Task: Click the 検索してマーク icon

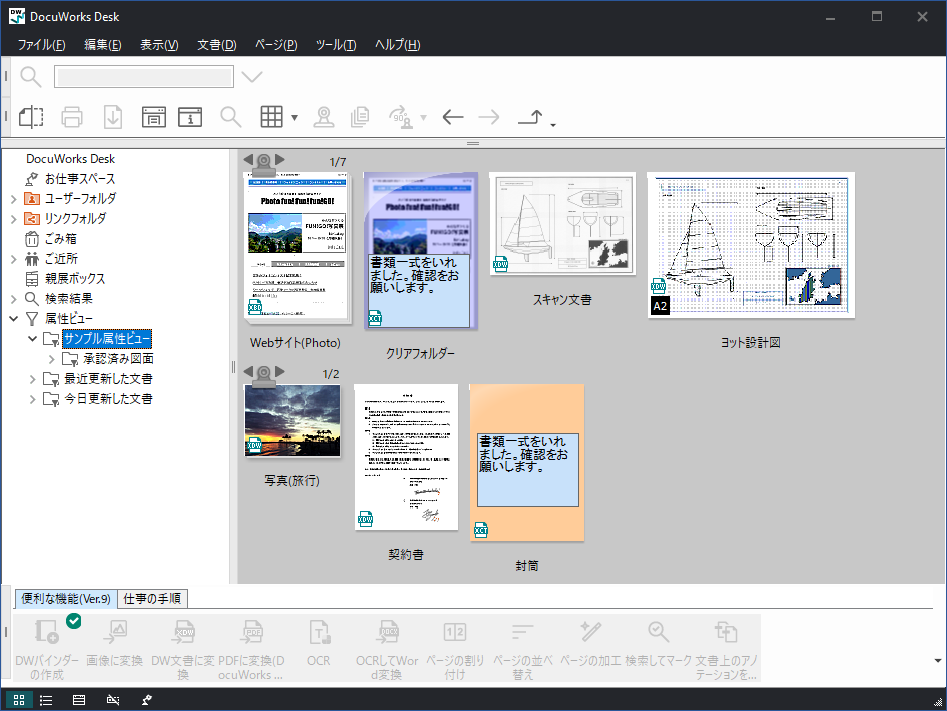Action: pos(658,632)
